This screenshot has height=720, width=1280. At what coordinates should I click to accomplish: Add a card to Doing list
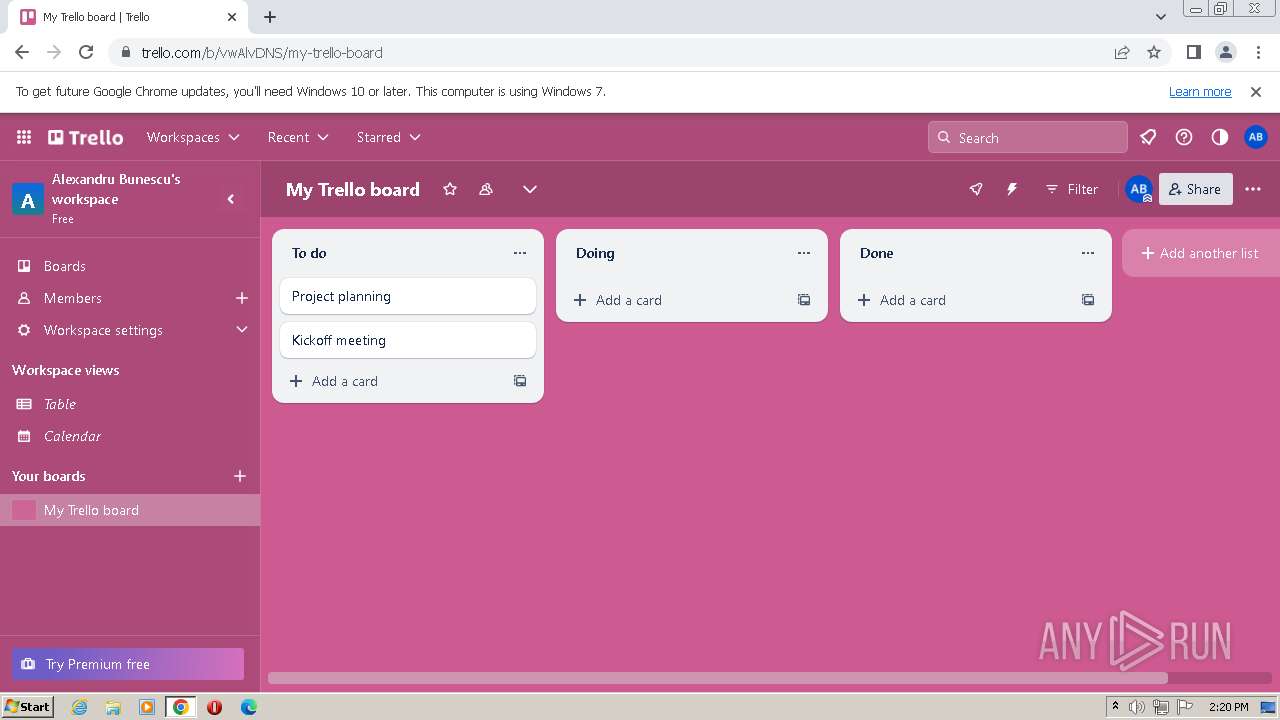676,300
